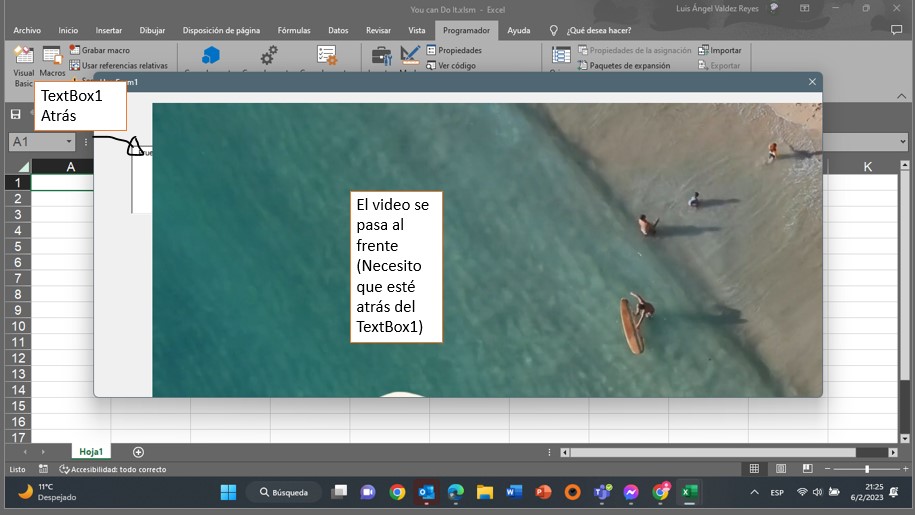Viewport: 915px width, 515px height.
Task: Open the Ayuda tab
Action: click(518, 30)
